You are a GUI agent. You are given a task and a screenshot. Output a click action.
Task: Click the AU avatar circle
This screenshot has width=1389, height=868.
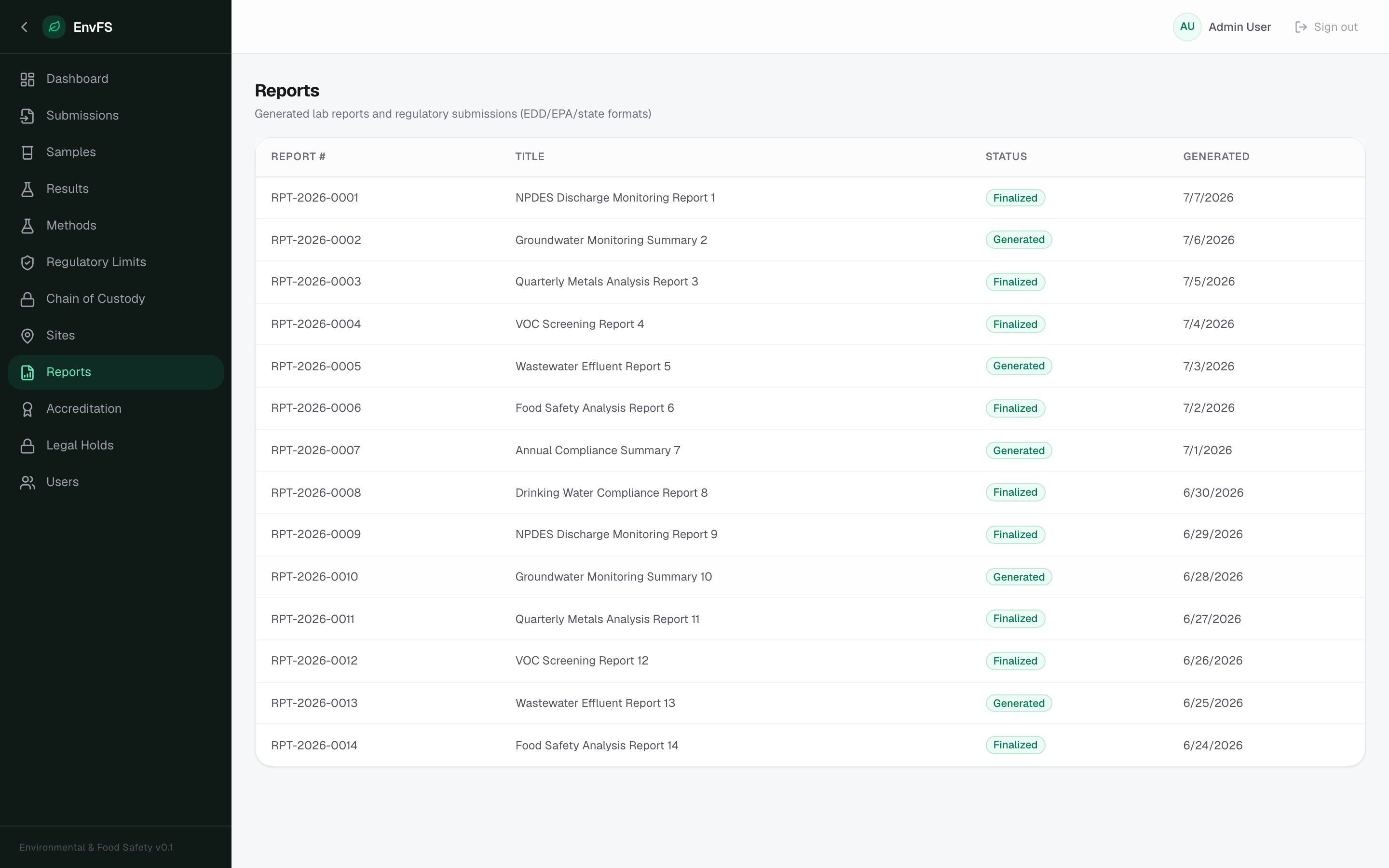[1187, 27]
